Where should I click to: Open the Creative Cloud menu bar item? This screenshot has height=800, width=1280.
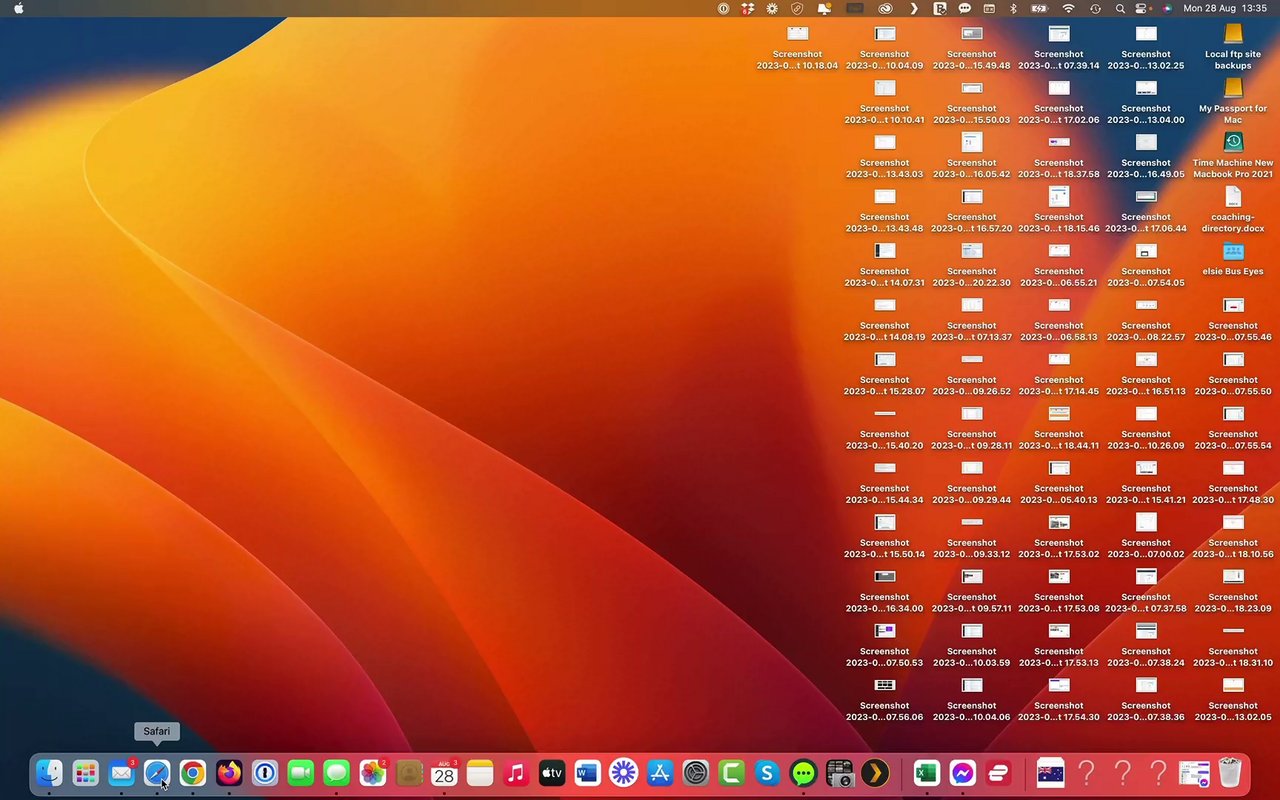(885, 8)
